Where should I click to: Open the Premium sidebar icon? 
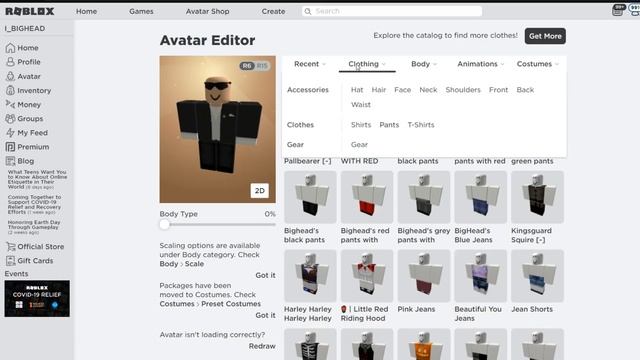click(x=10, y=147)
